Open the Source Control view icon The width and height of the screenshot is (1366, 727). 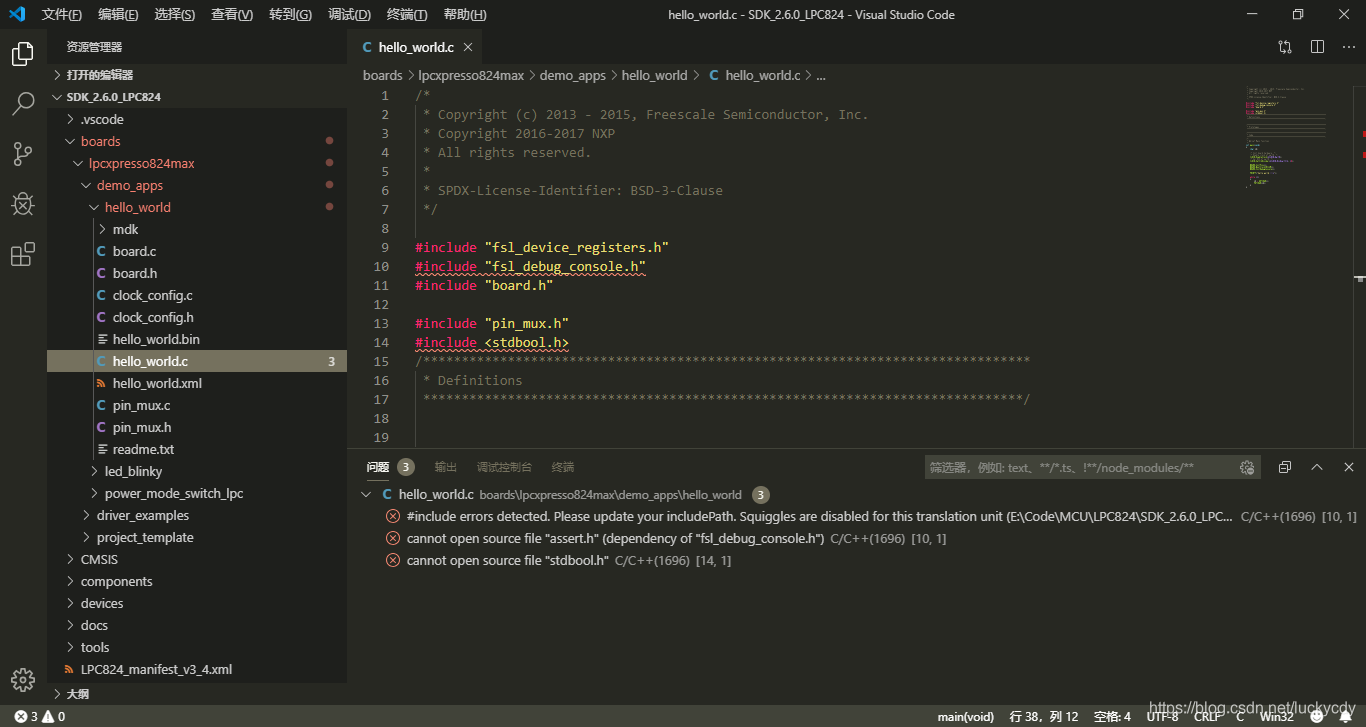click(23, 154)
